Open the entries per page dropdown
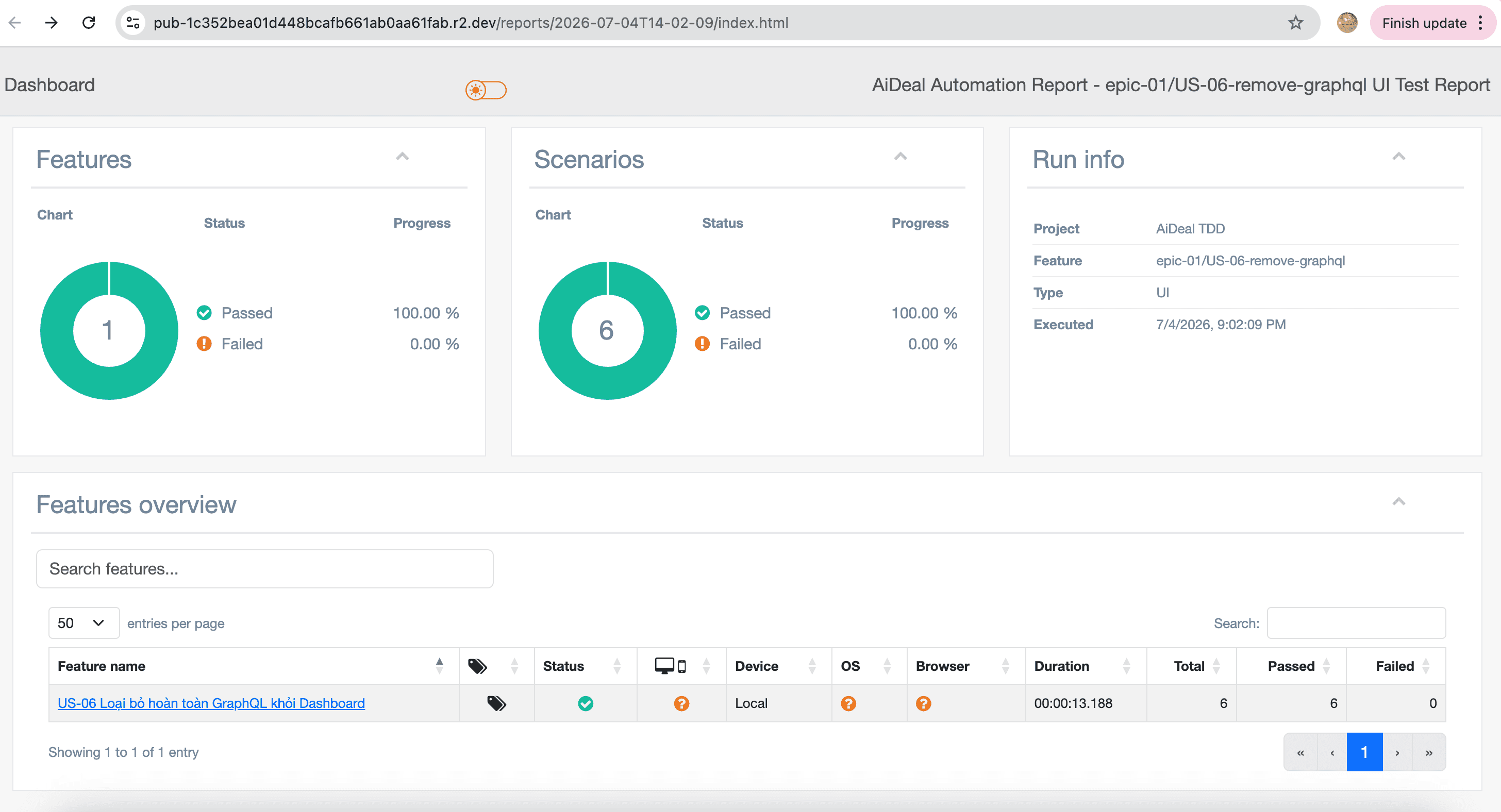This screenshot has height=812, width=1501. pos(84,623)
